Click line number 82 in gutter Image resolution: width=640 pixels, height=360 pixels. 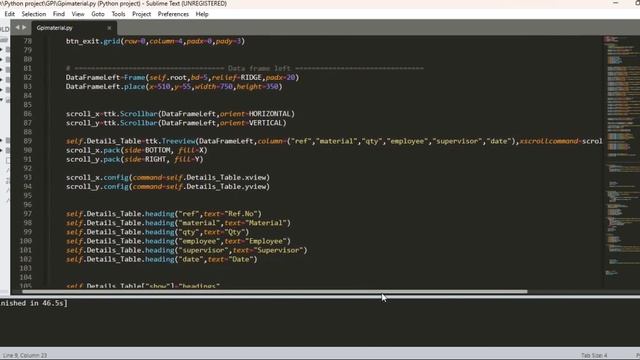27,77
